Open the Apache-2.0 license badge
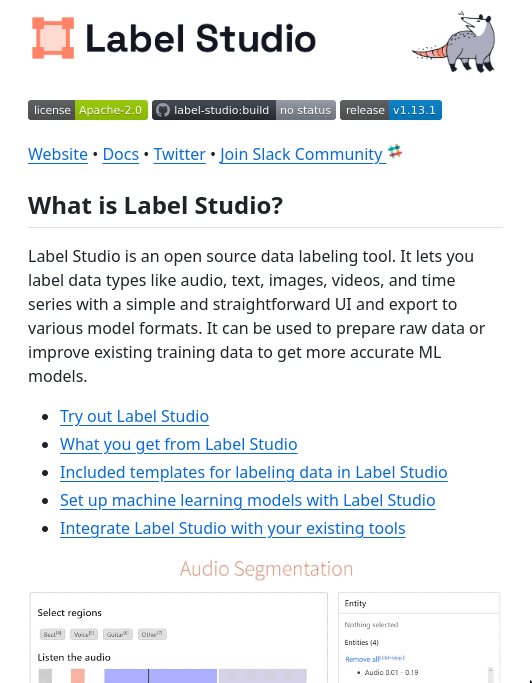 click(x=88, y=110)
